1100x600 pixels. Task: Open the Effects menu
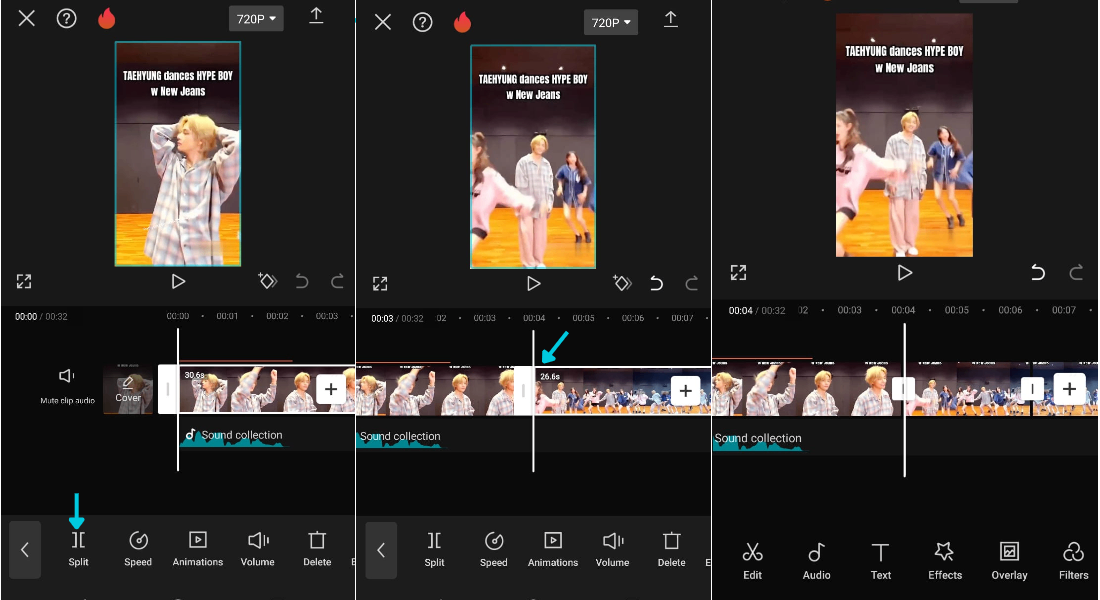[945, 561]
